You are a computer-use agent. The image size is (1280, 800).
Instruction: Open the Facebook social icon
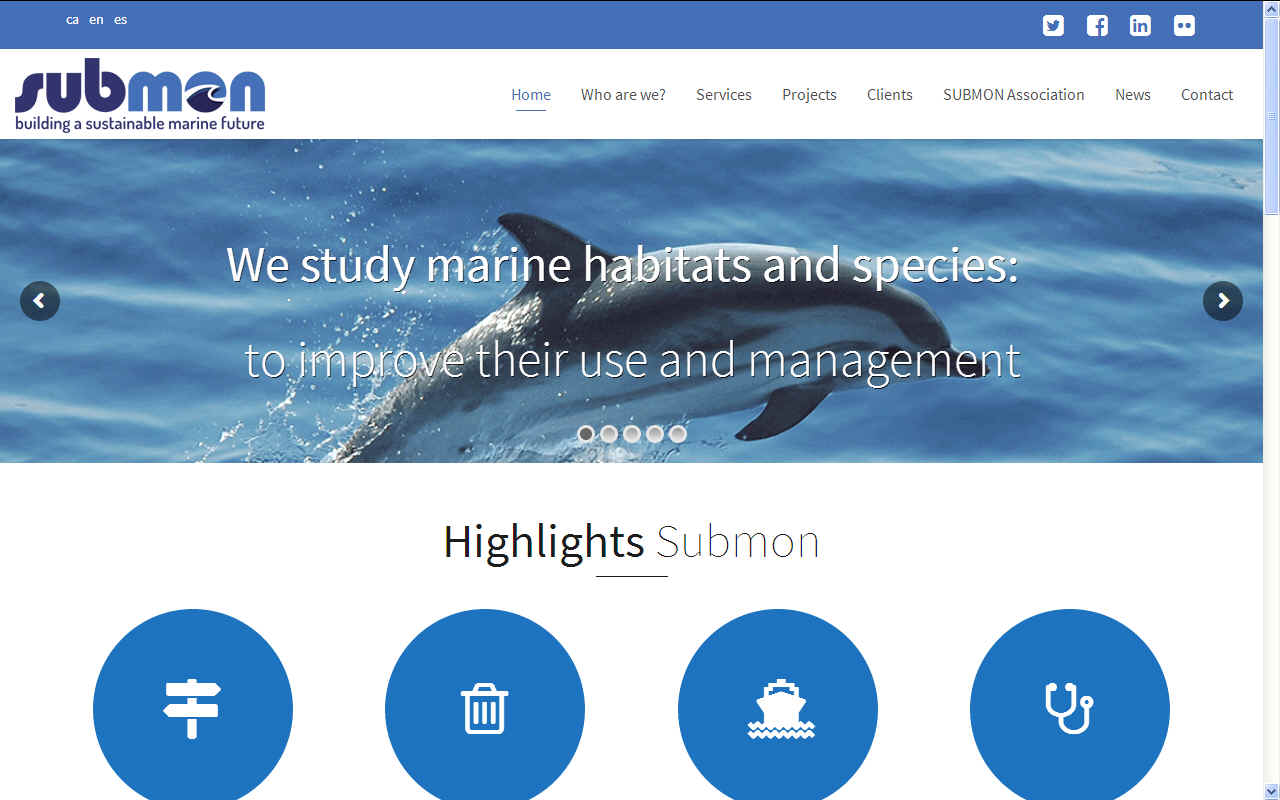(x=1097, y=26)
